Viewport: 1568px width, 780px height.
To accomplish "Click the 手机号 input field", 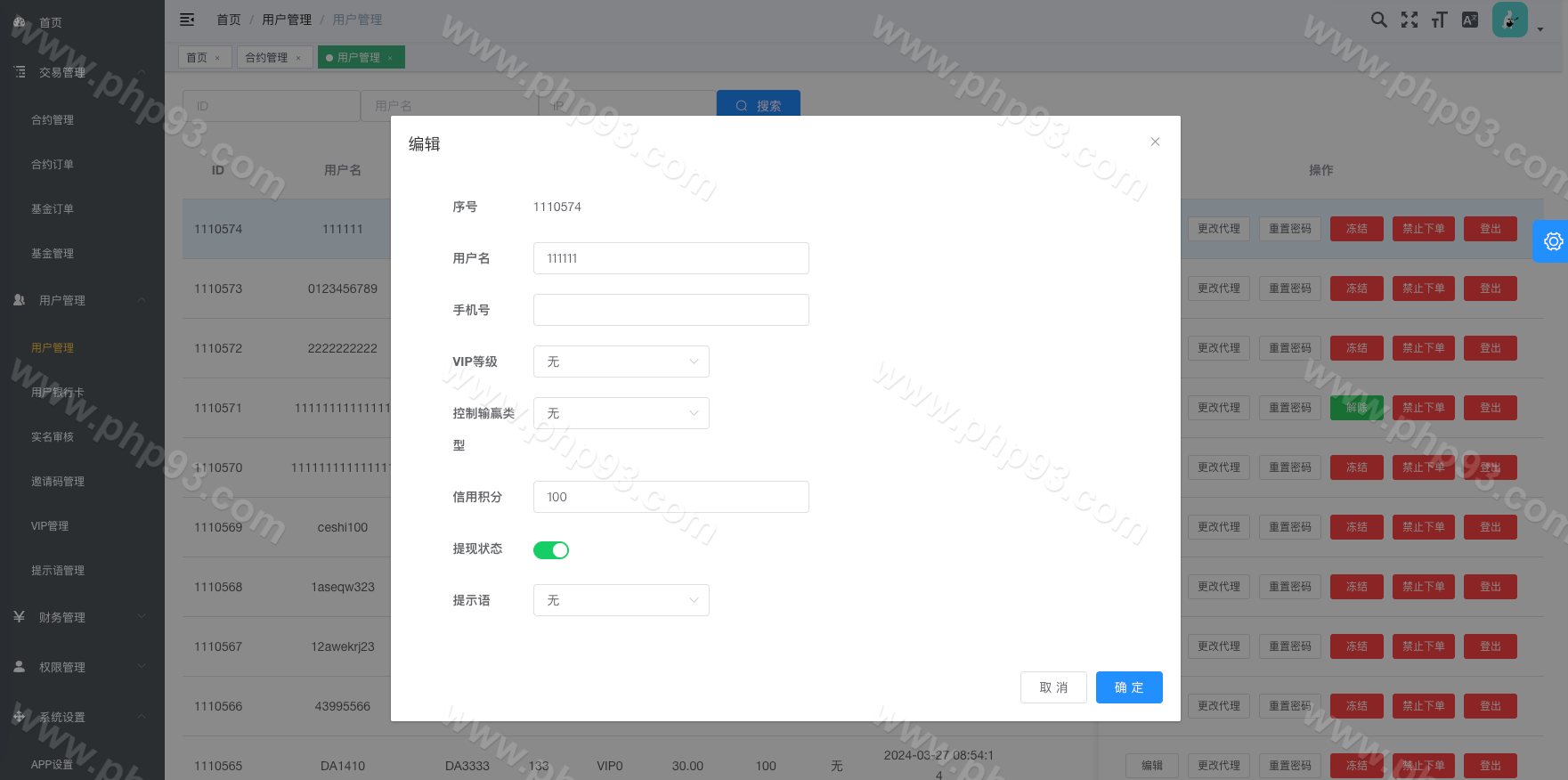I will [x=670, y=310].
